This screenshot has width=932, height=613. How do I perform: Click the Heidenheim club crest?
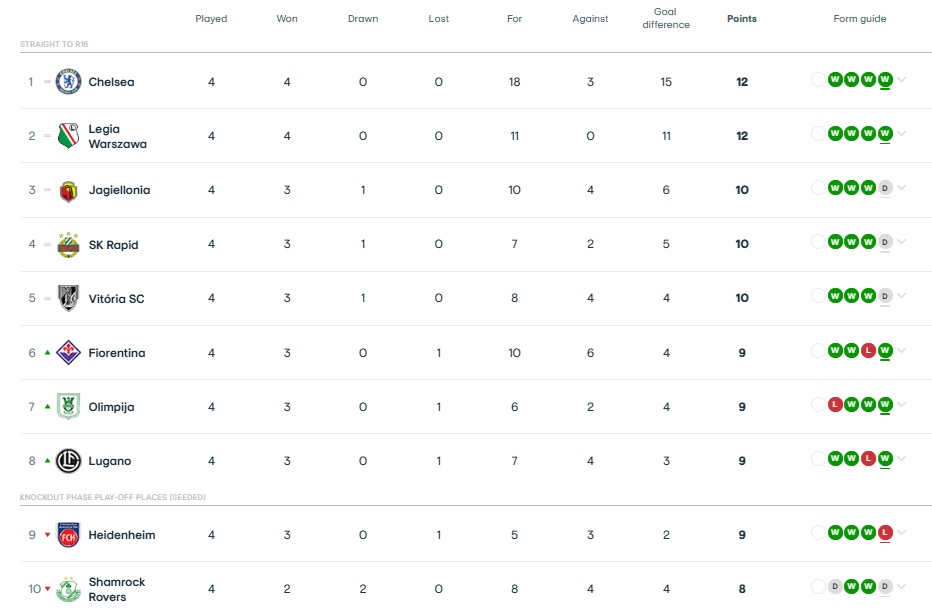pos(68,535)
